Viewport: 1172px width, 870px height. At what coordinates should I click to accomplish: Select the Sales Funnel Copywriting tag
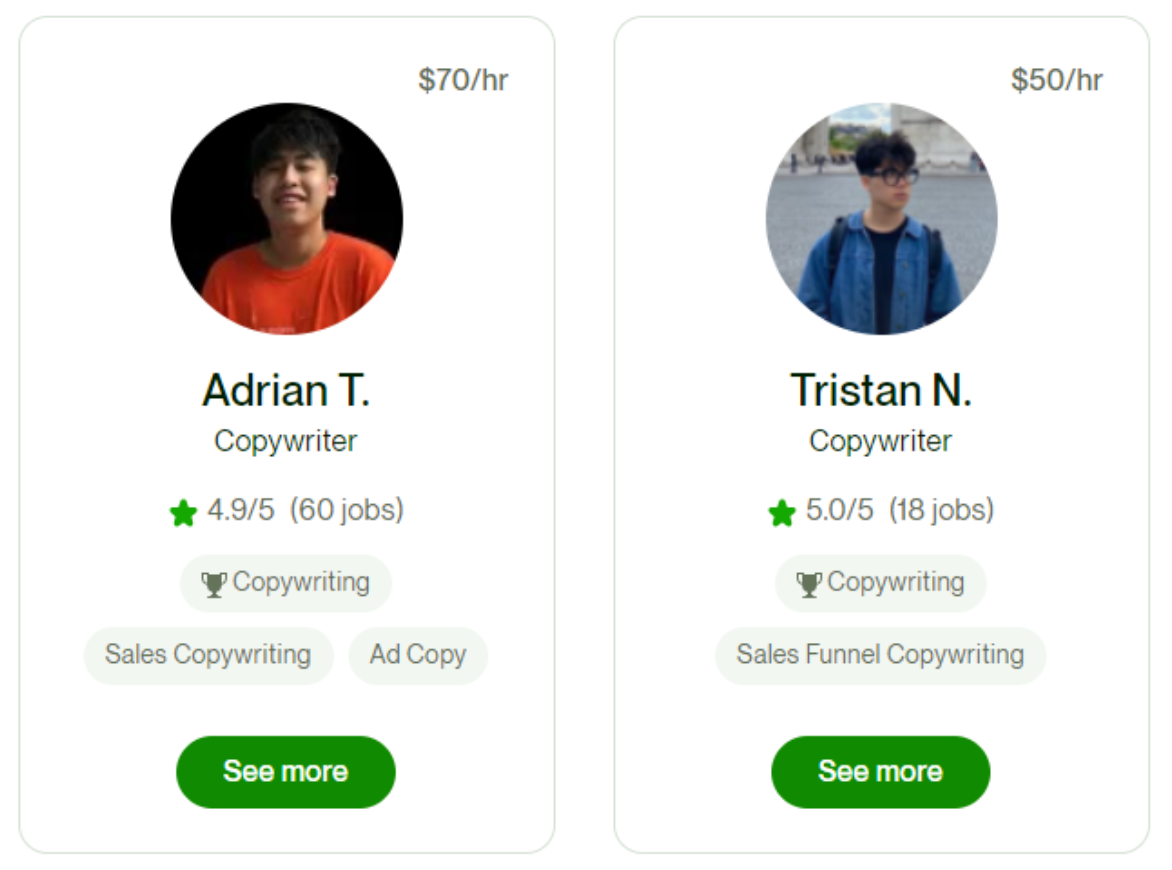880,655
